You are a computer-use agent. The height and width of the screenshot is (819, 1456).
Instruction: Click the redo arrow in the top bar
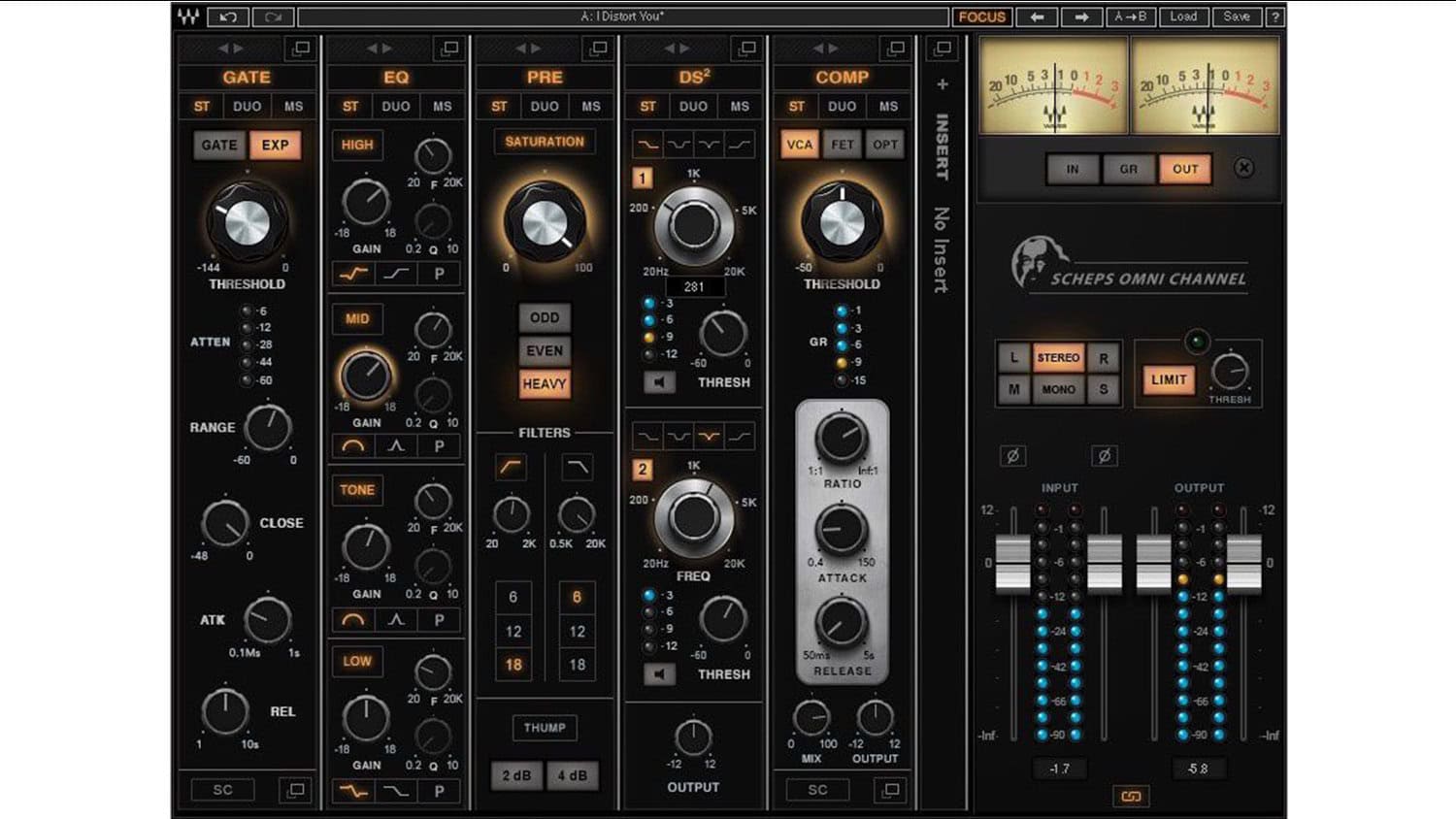[x=273, y=16]
